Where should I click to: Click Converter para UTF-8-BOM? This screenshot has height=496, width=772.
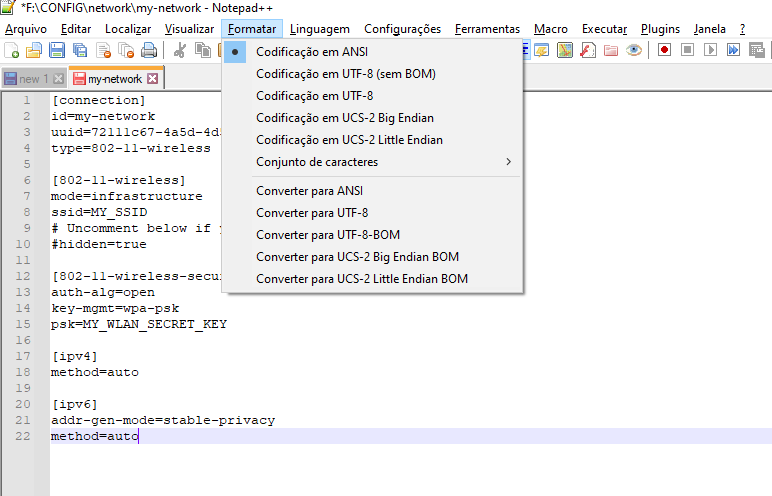373,235
